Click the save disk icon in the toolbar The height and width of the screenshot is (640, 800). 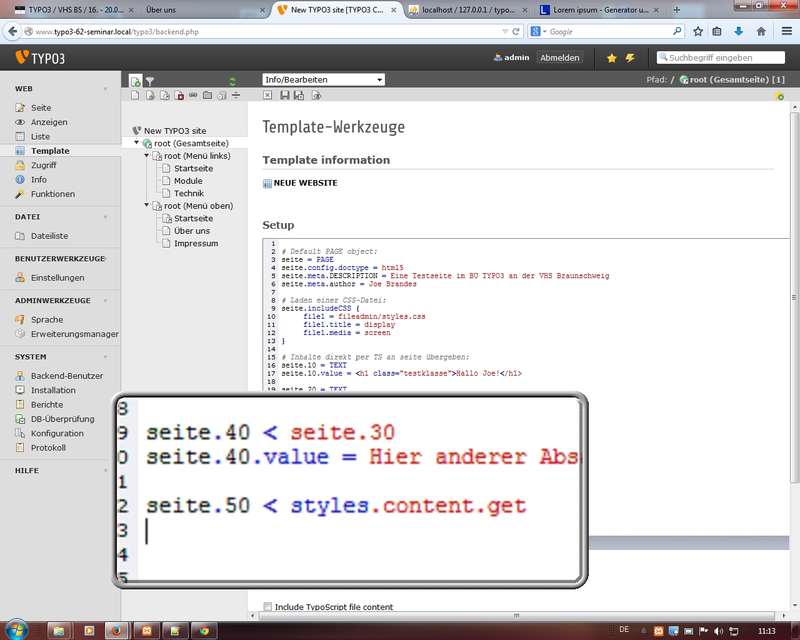[x=285, y=96]
